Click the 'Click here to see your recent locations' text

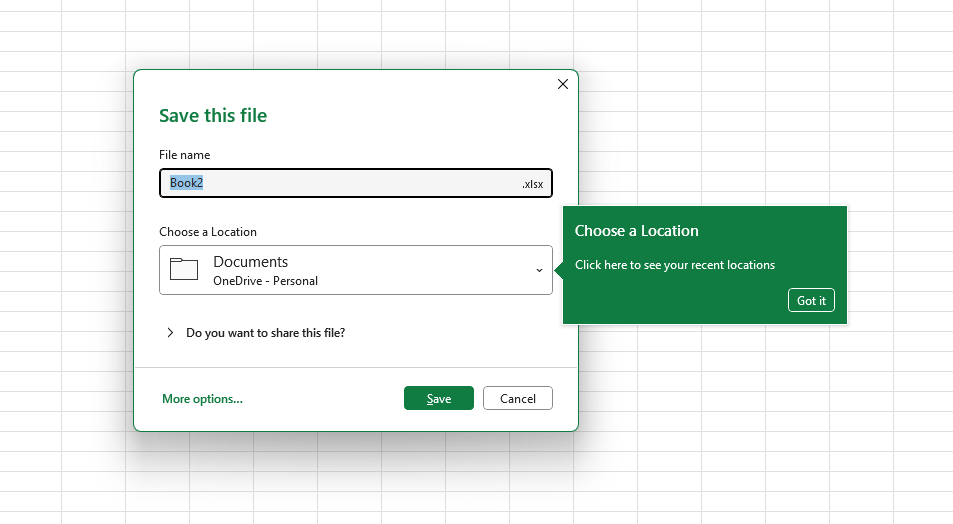click(x=675, y=265)
